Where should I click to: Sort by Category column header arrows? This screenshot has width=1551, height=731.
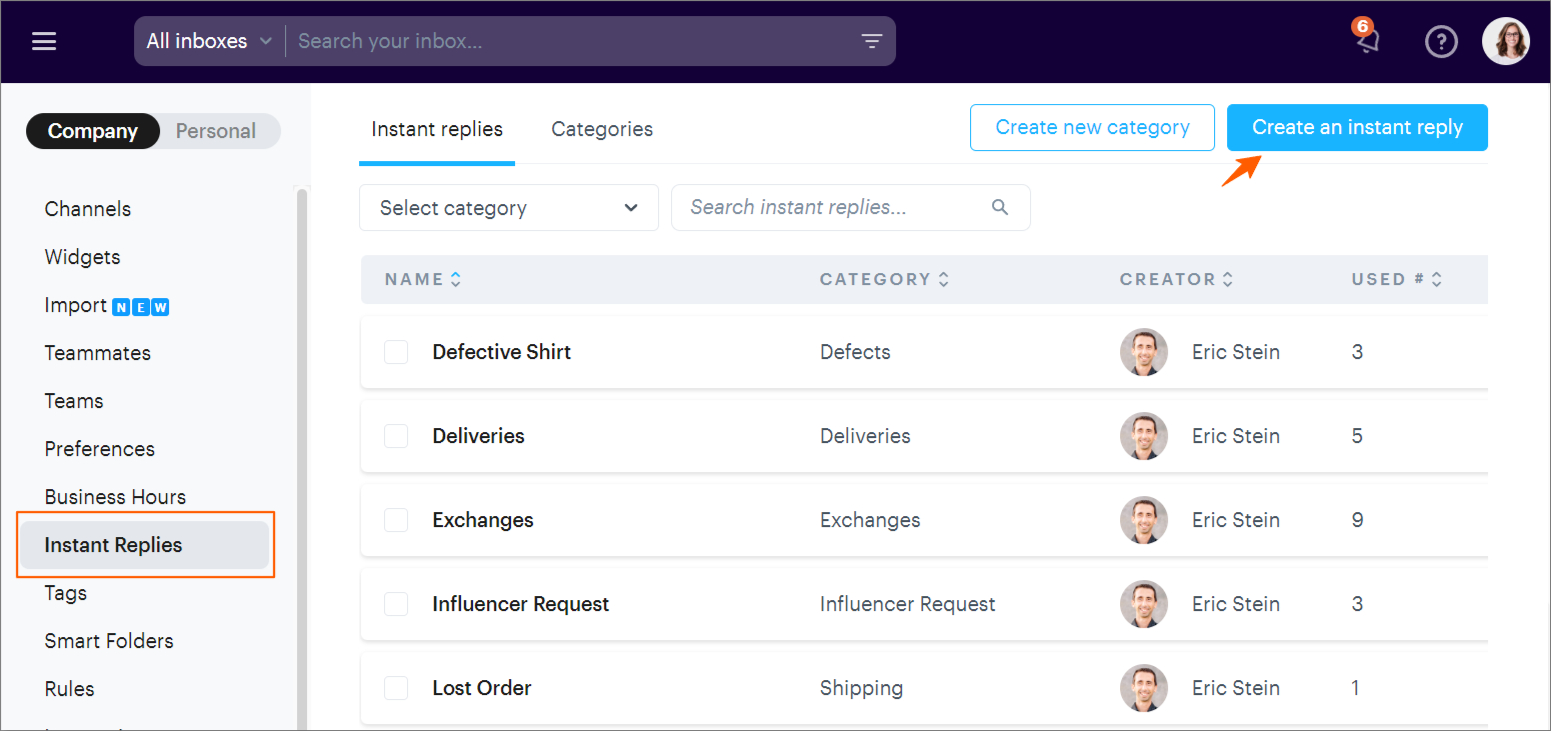(x=943, y=280)
